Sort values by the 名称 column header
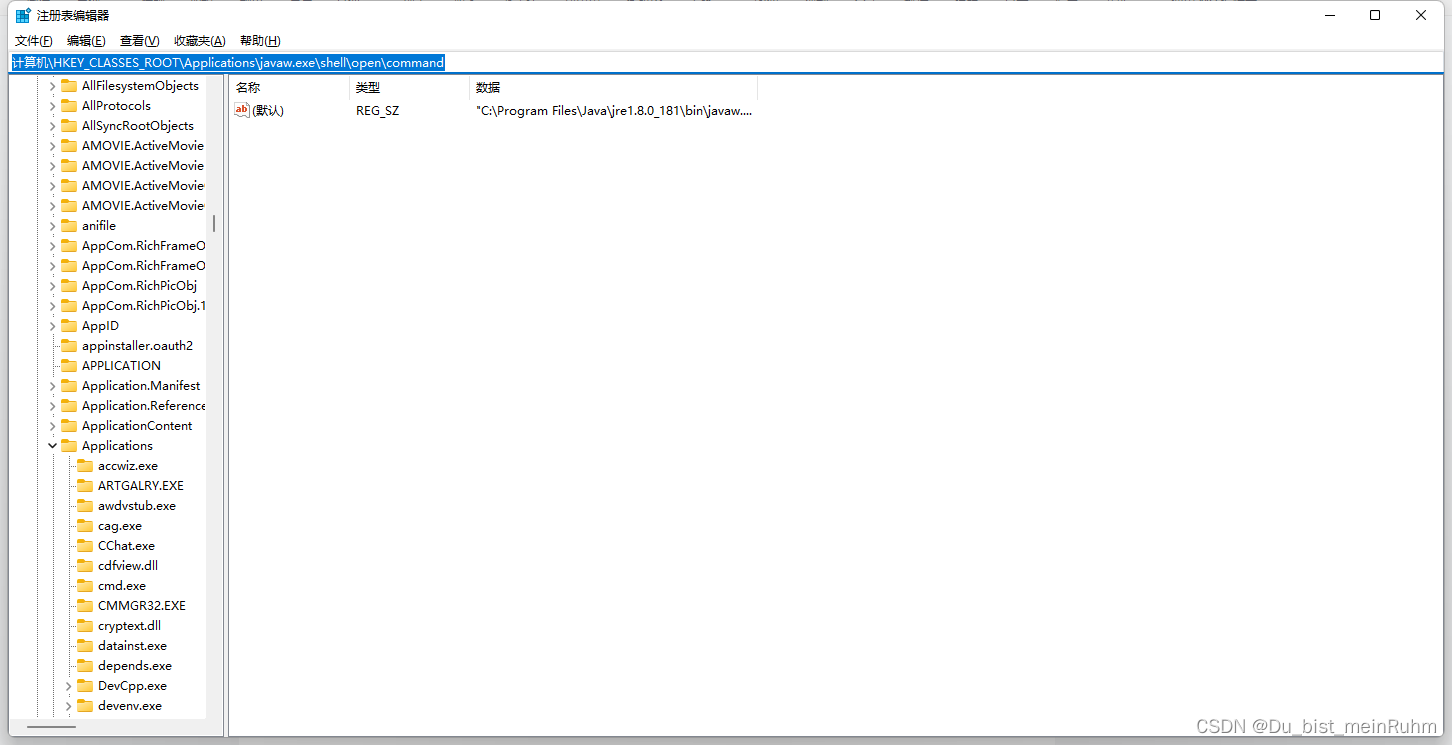 click(248, 87)
